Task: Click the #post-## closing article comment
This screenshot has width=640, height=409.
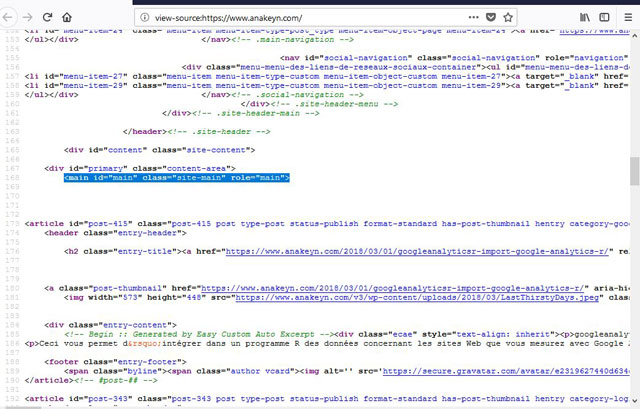Action: click(x=116, y=380)
